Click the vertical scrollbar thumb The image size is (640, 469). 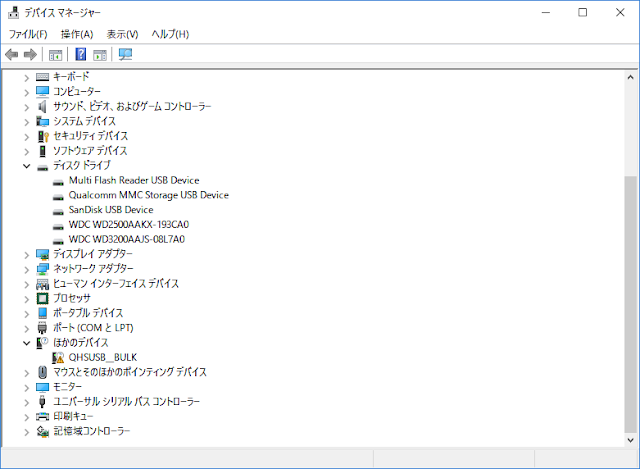coord(631,304)
